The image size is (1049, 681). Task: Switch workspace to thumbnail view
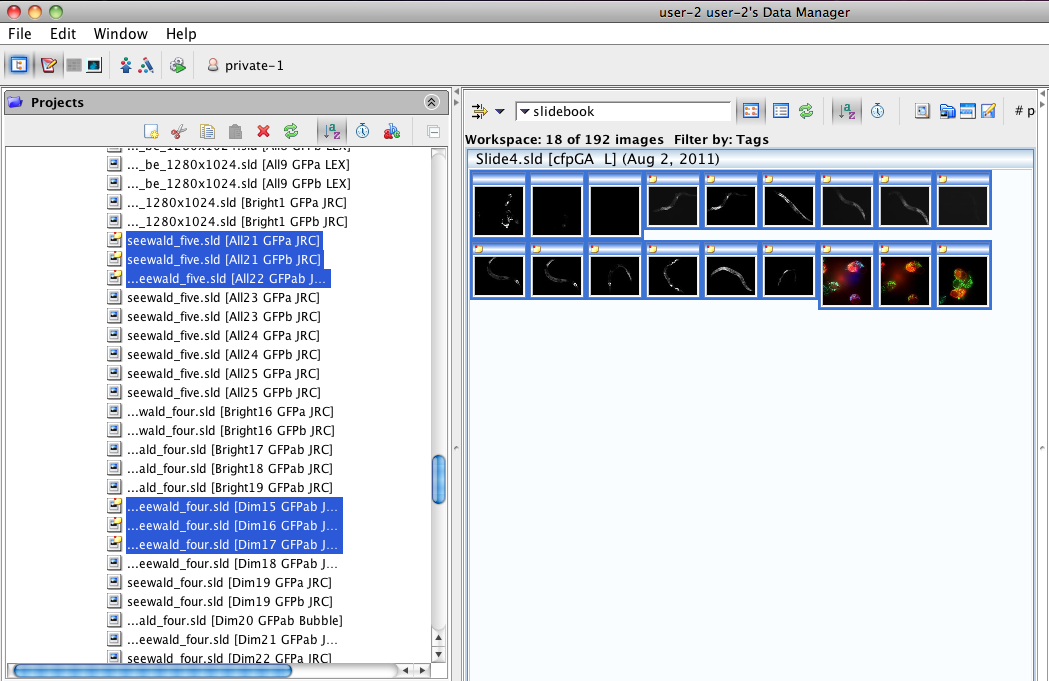click(x=750, y=111)
